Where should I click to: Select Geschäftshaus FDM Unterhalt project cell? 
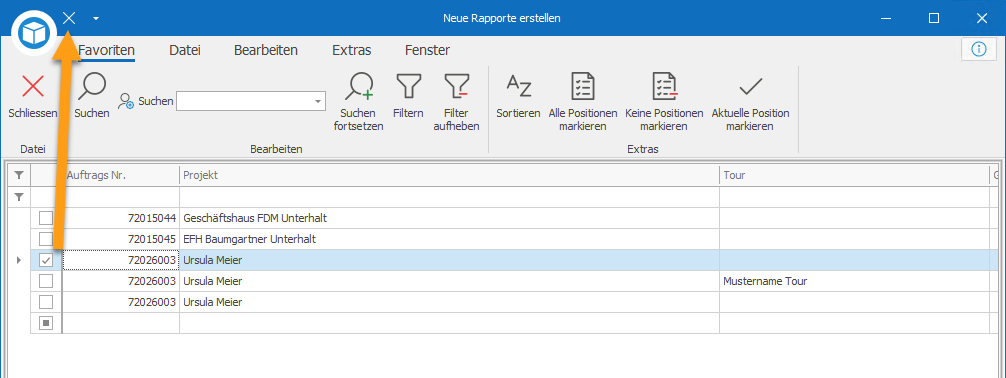(x=449, y=218)
